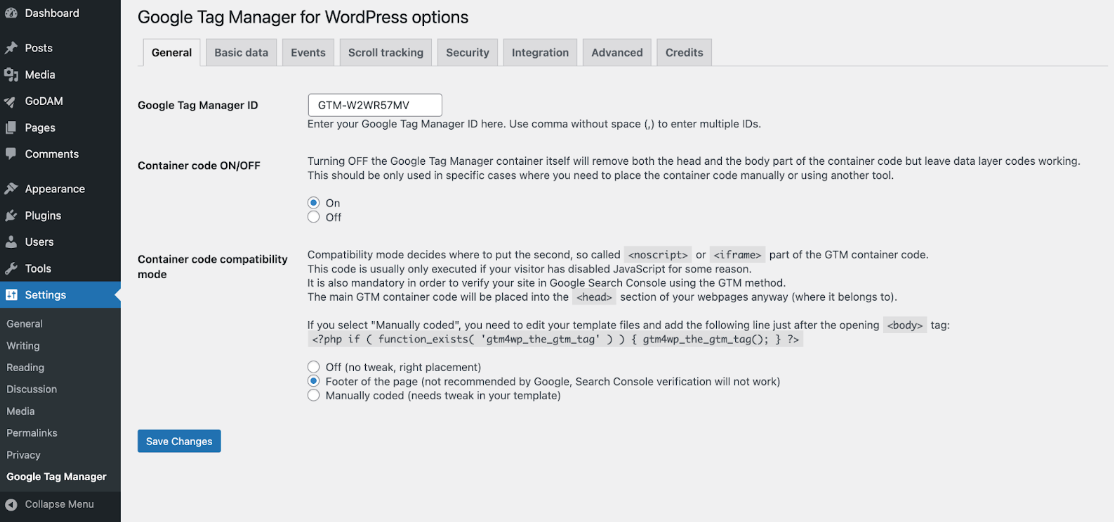Switch to the Scroll tracking tab
This screenshot has width=1114, height=522.
[385, 53]
